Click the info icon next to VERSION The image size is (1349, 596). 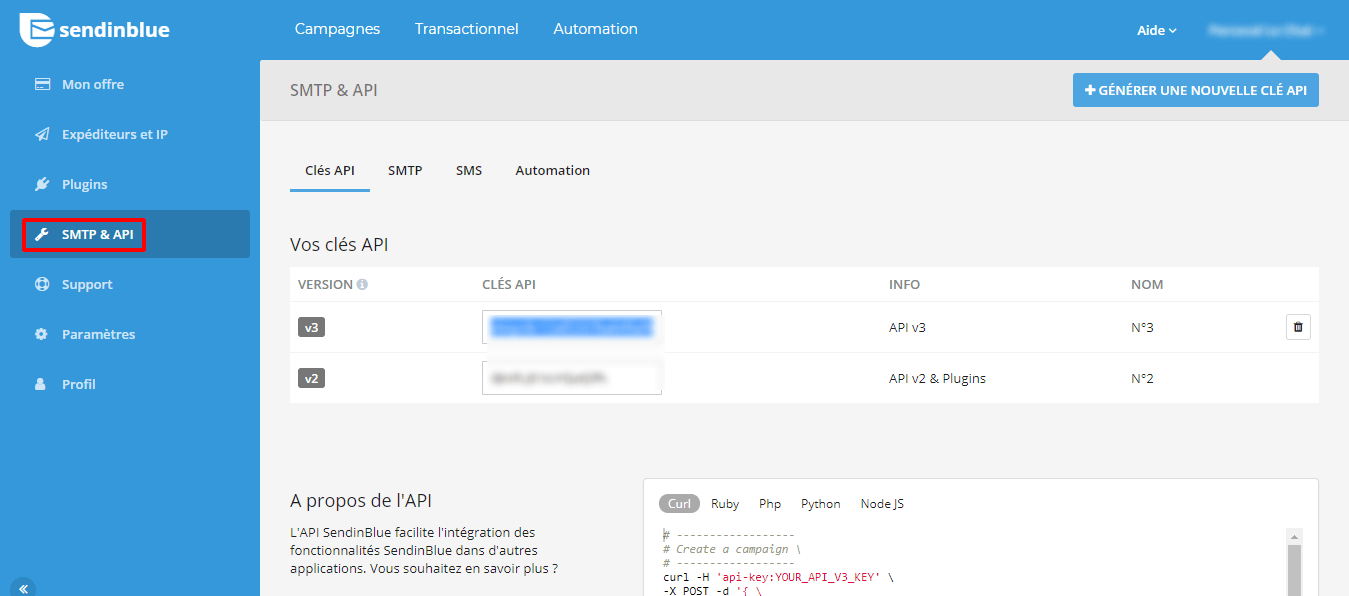coord(362,284)
